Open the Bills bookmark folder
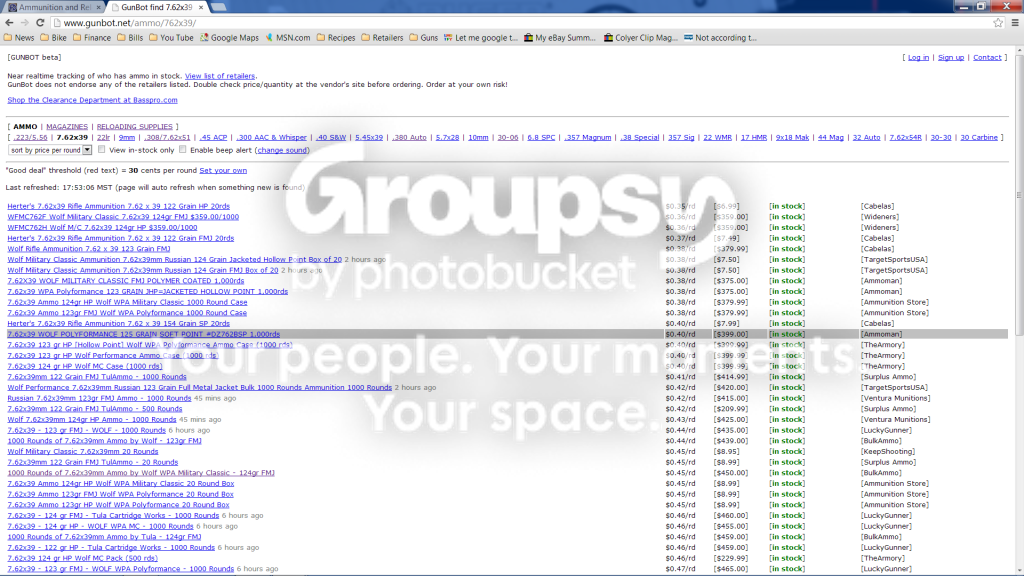1024x576 pixels. click(130, 38)
